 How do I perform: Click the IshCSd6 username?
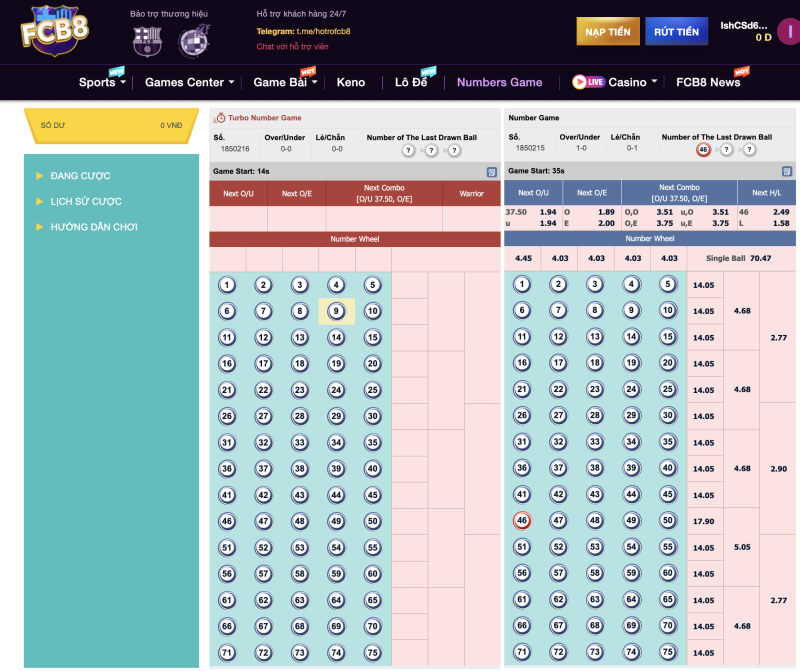click(744, 26)
